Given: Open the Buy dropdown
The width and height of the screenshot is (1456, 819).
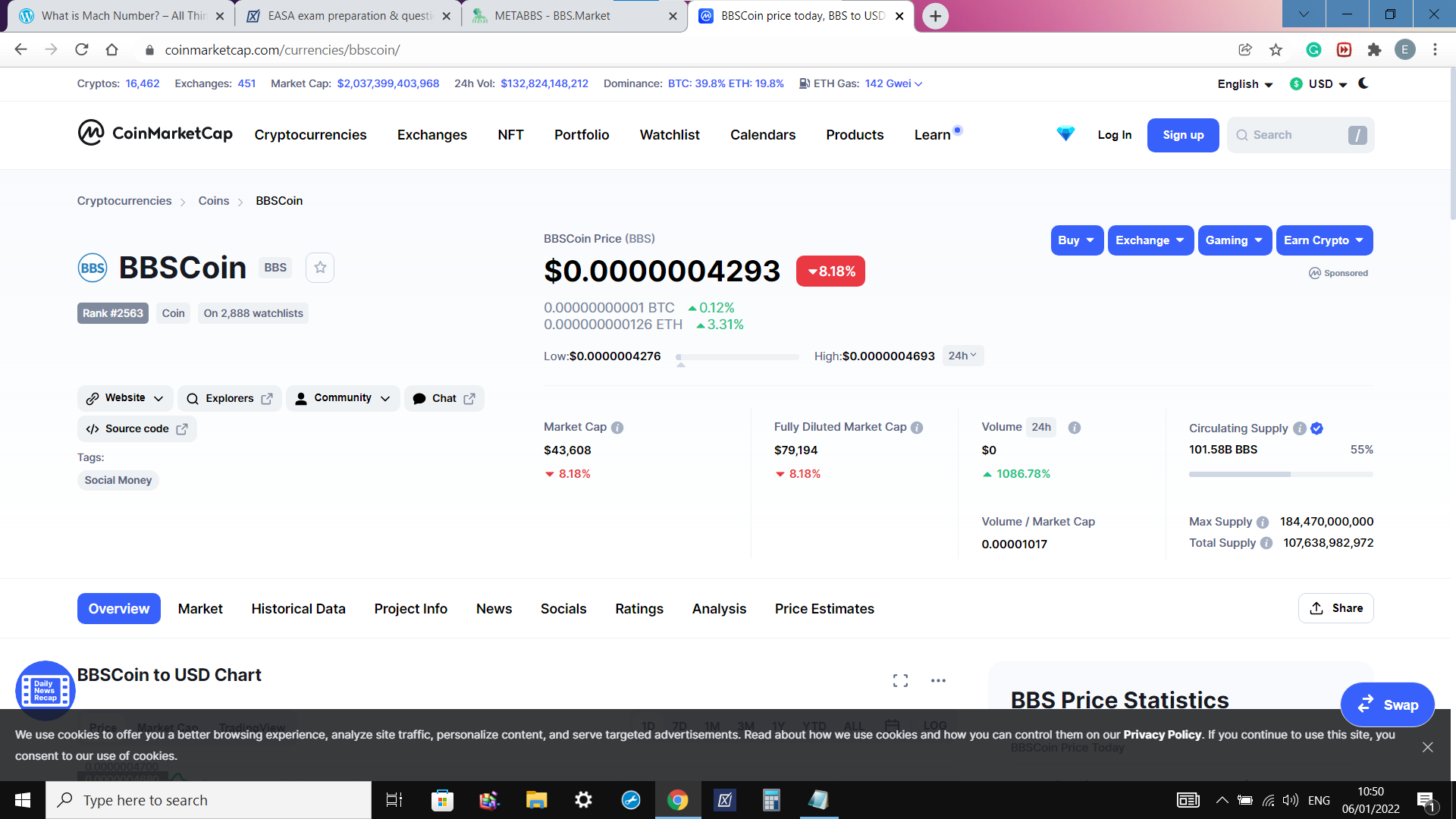Looking at the screenshot, I should point(1077,240).
